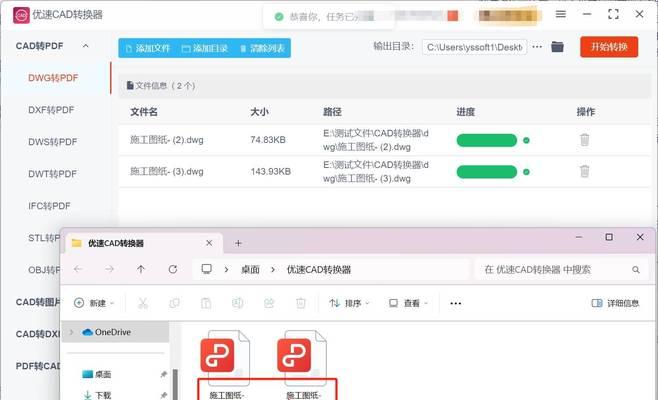
Task: Click 添加文件 to add files
Action: [148, 48]
